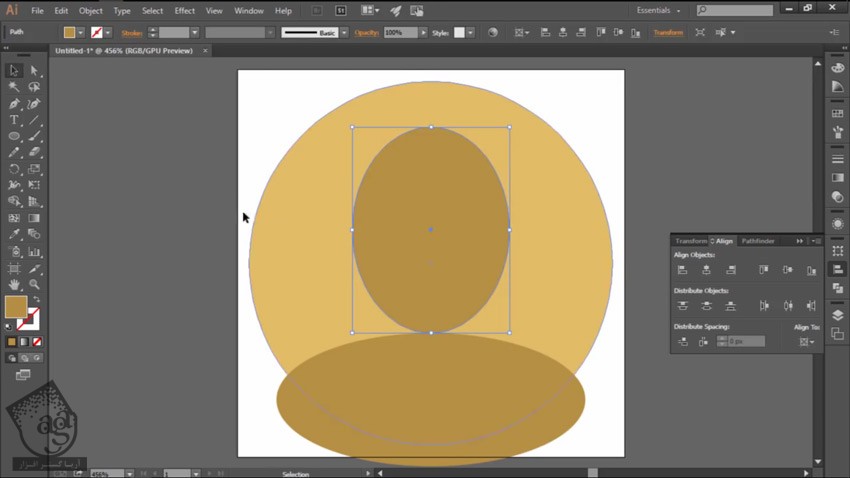
Task: Toggle Draw Normal mode
Action: coord(11,358)
